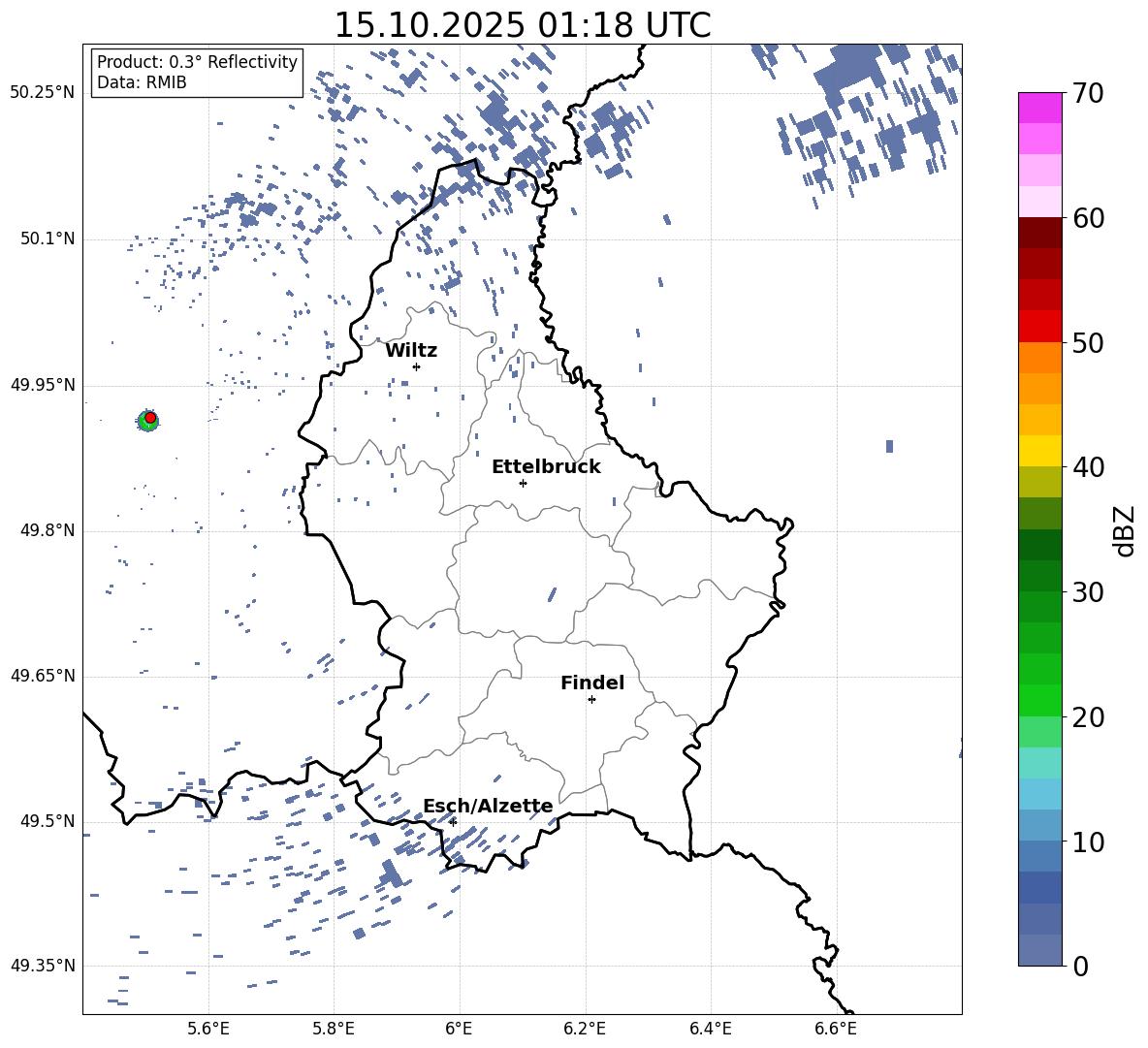
Task: Click the Product: 0.3° Reflectivity text
Action: coord(197,62)
